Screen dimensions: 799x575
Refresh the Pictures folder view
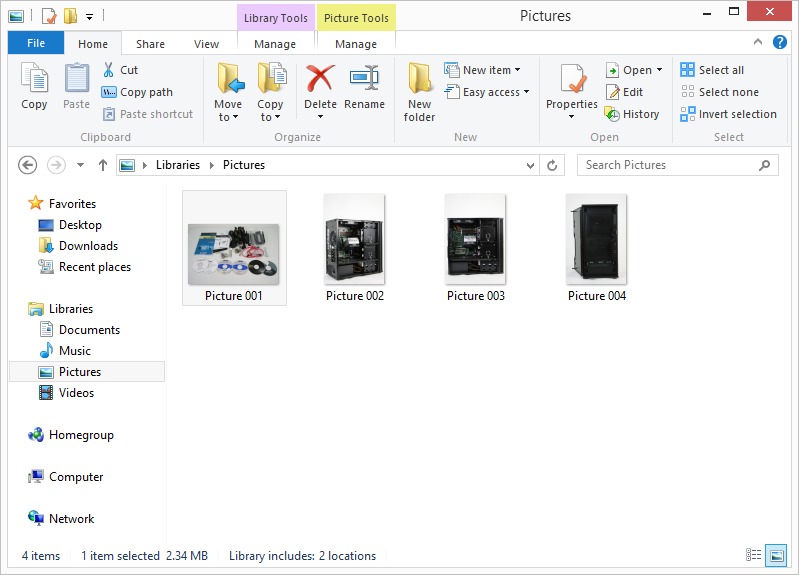pos(551,165)
